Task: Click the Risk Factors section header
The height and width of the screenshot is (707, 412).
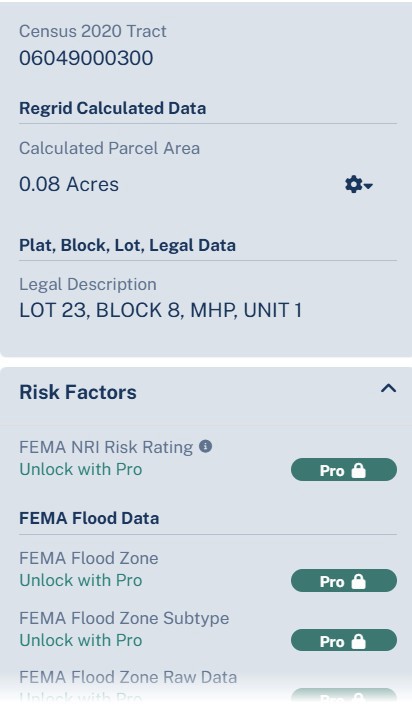Action: (x=78, y=392)
